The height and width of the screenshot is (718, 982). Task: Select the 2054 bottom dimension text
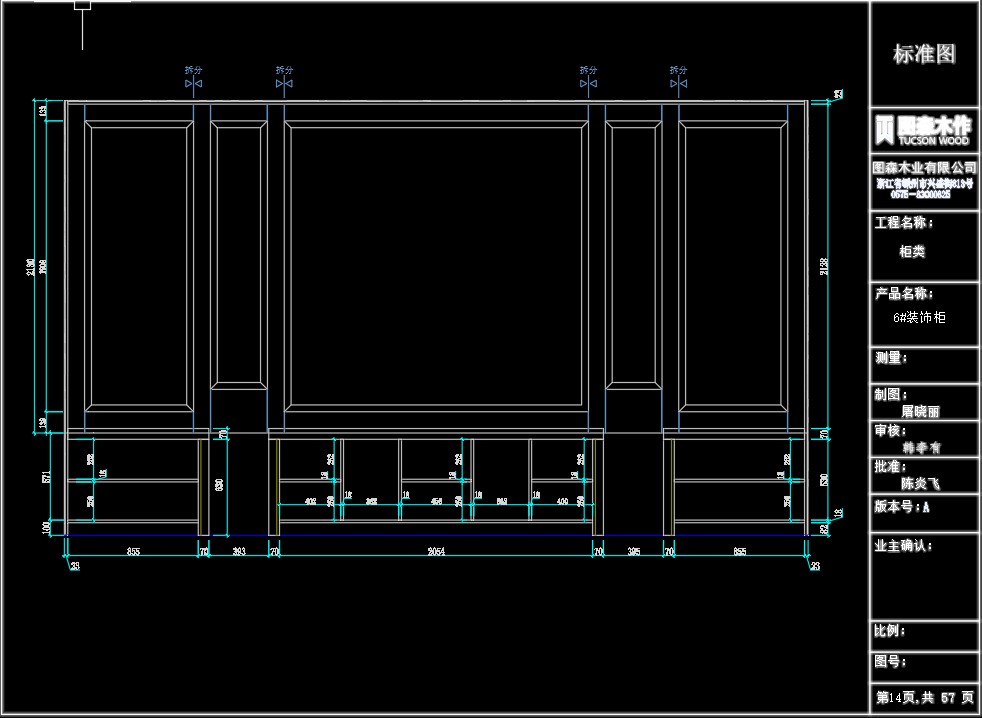[x=435, y=551]
